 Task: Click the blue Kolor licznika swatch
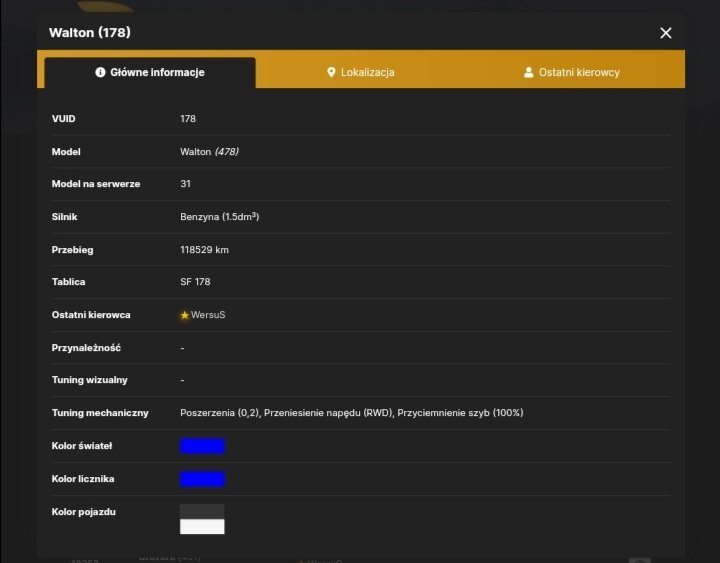[202, 479]
